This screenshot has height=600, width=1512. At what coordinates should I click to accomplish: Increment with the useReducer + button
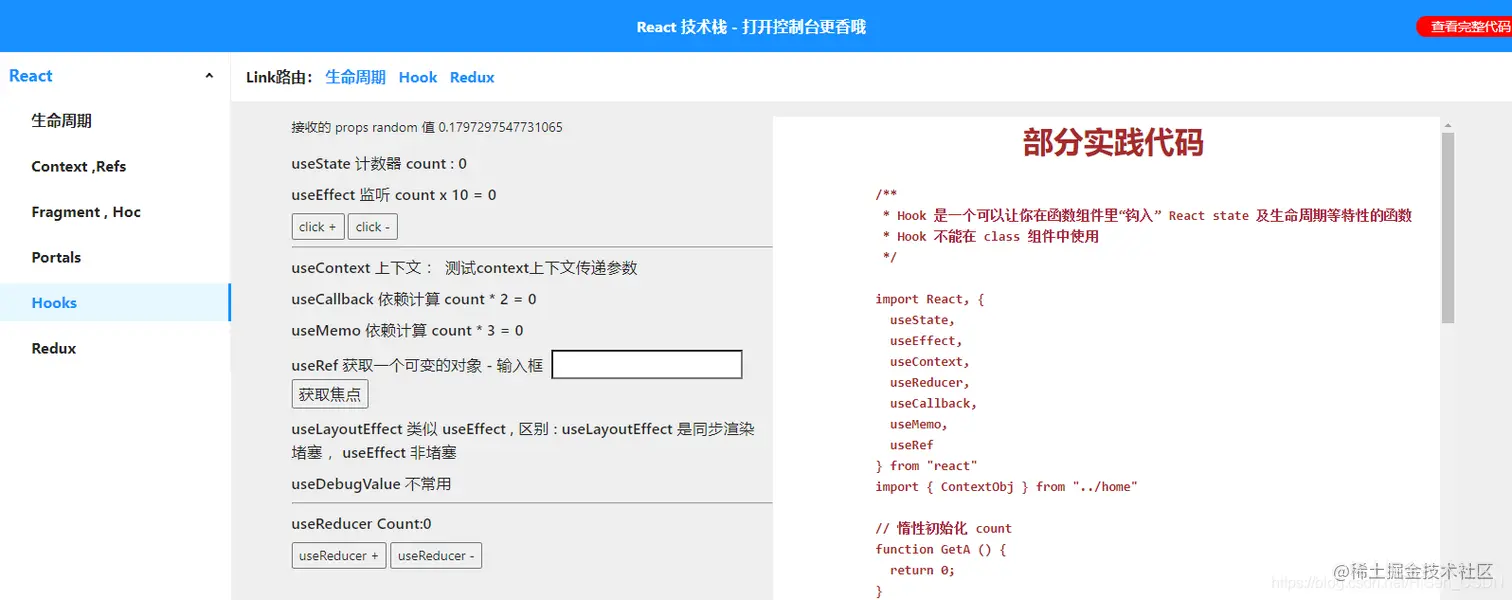[x=338, y=555]
